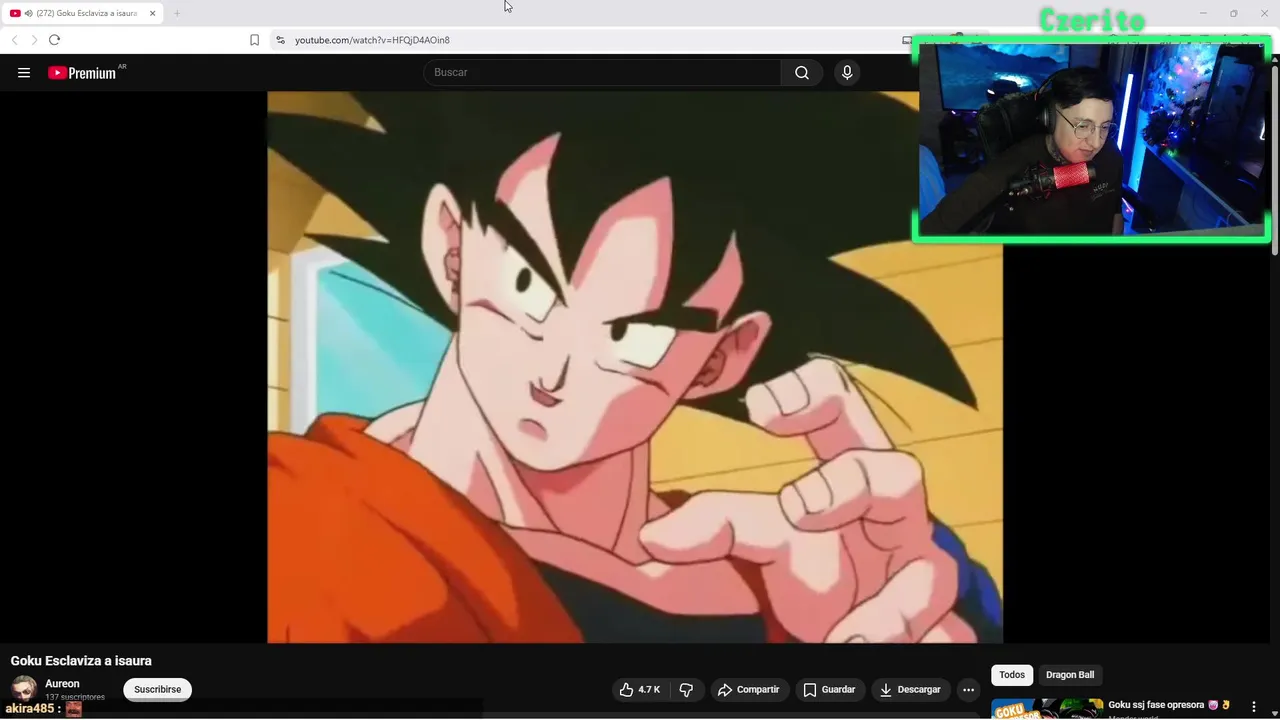Open the Aureon channel avatar
1280x720 pixels.
24,689
